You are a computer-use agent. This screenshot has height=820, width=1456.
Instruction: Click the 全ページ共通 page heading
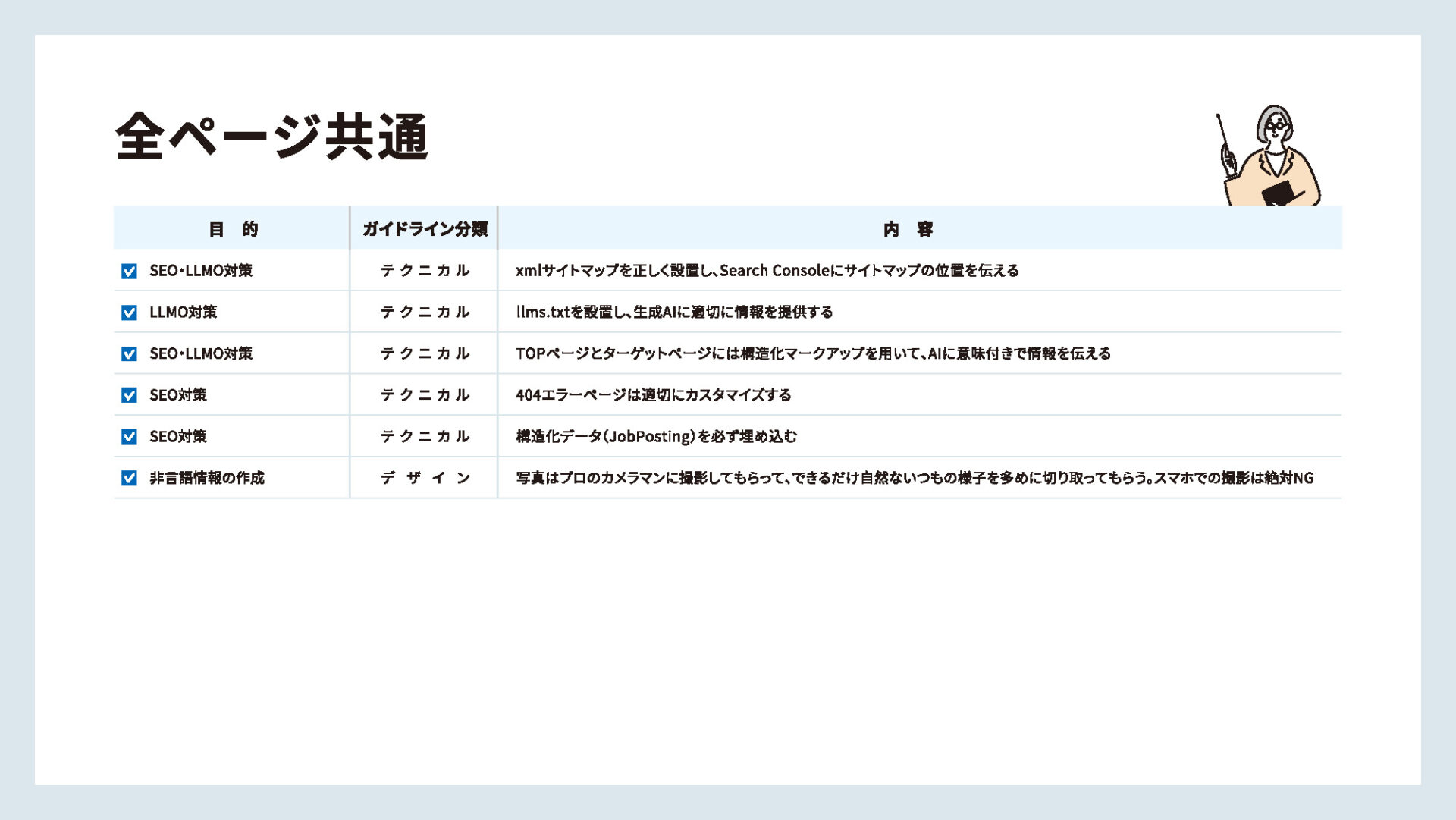[x=271, y=137]
